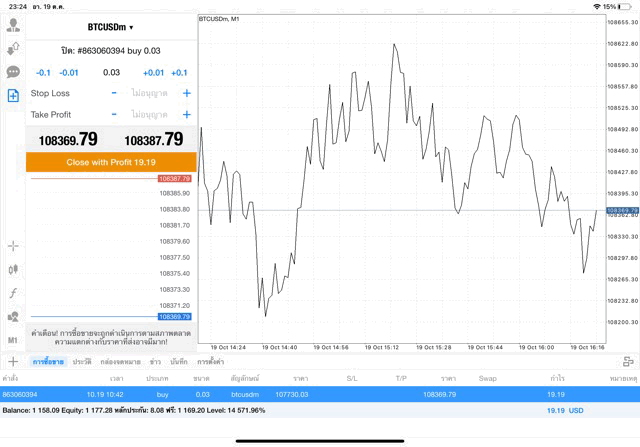Increase volume by 0.01
The image size is (640, 447).
[153, 73]
